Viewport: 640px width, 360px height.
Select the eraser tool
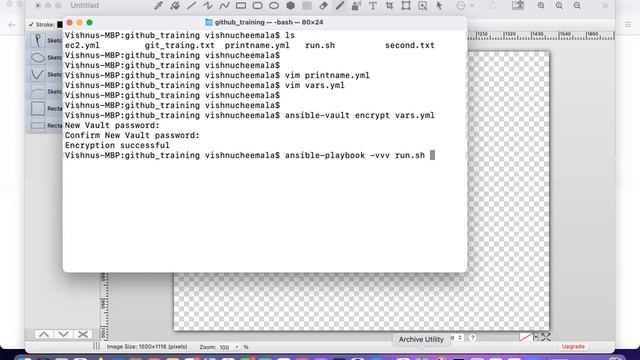click(323, 6)
